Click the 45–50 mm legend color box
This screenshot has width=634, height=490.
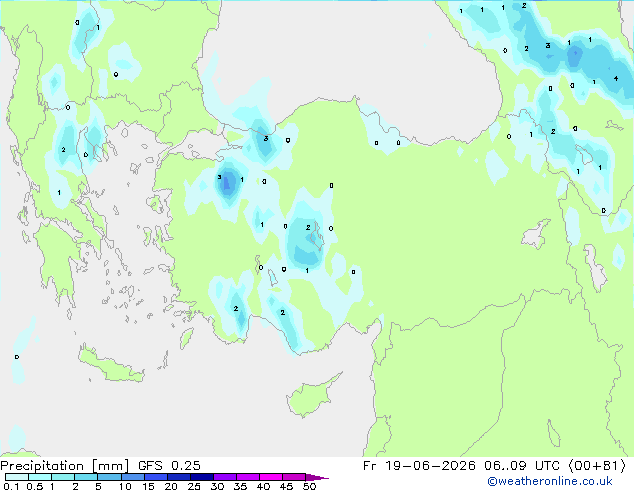tap(294, 477)
